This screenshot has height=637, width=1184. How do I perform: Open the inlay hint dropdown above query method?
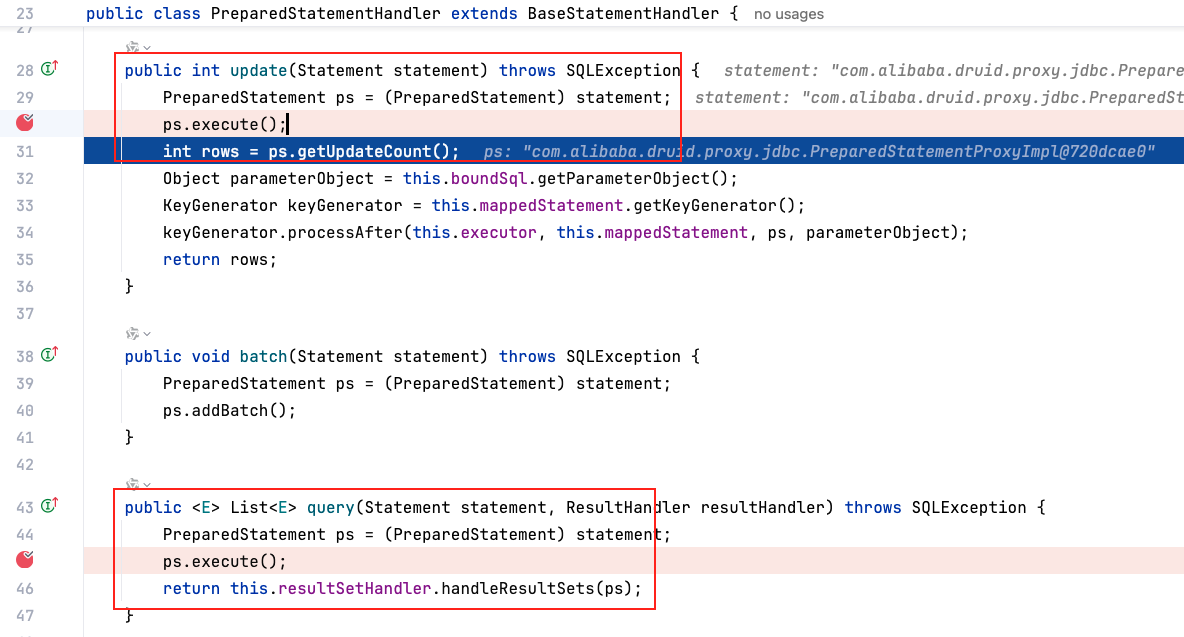click(x=137, y=484)
